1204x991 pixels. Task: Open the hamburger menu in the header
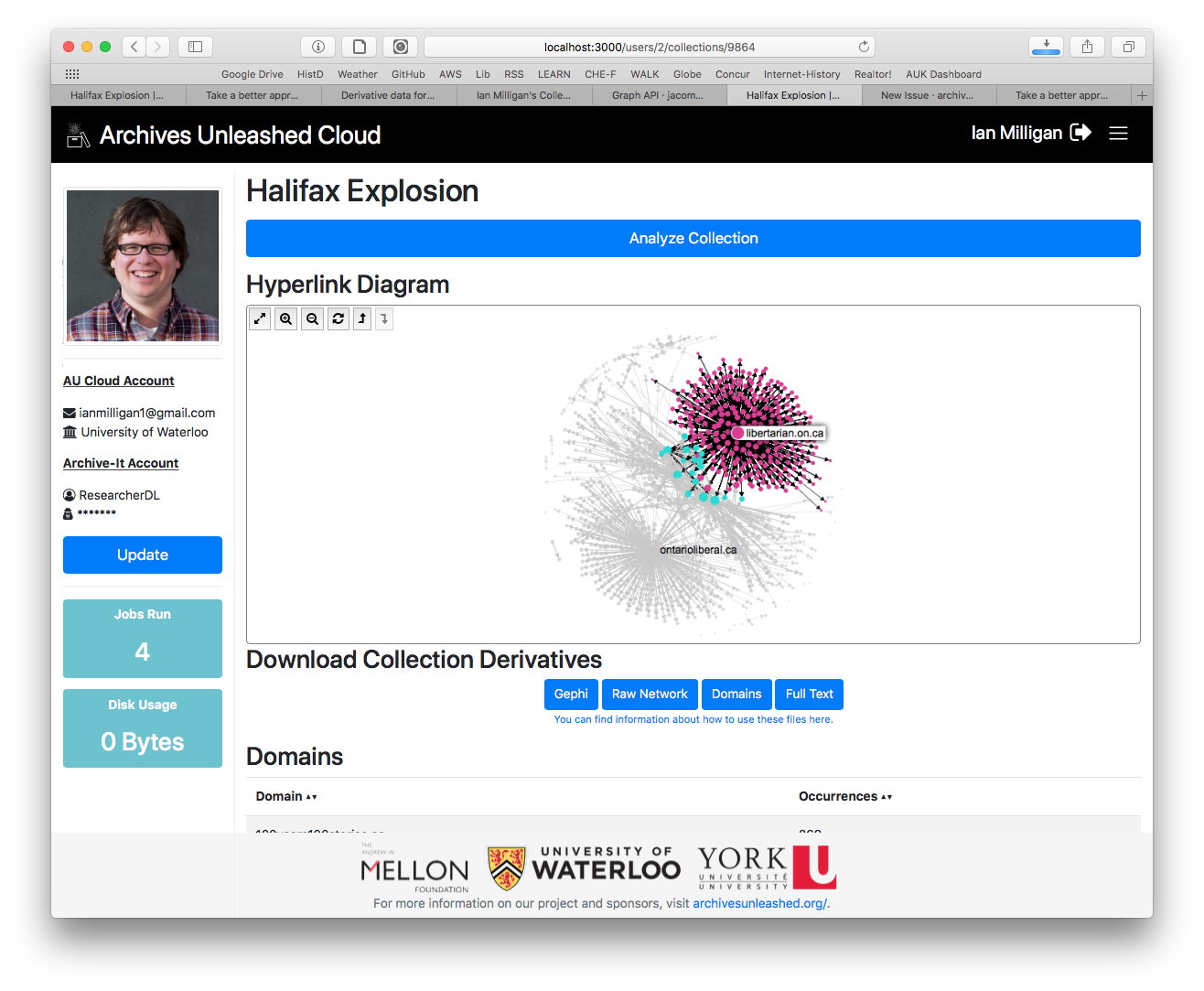pos(1118,134)
